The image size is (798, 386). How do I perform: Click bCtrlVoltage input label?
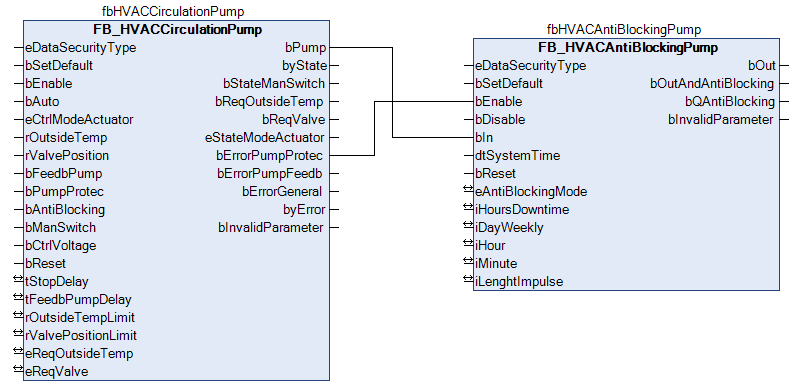point(61,245)
